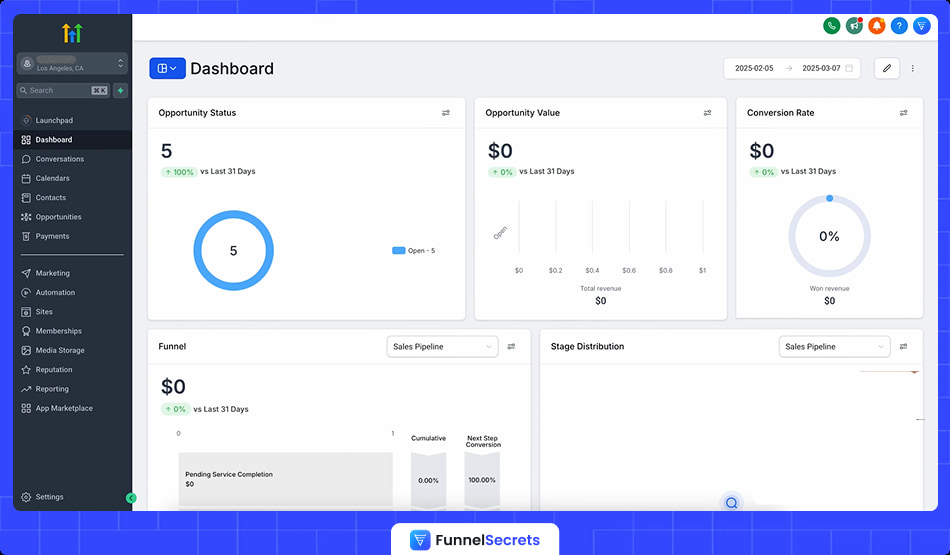Open the Conversion Rate widget filter icon
The image size is (950, 555).
coord(903,113)
